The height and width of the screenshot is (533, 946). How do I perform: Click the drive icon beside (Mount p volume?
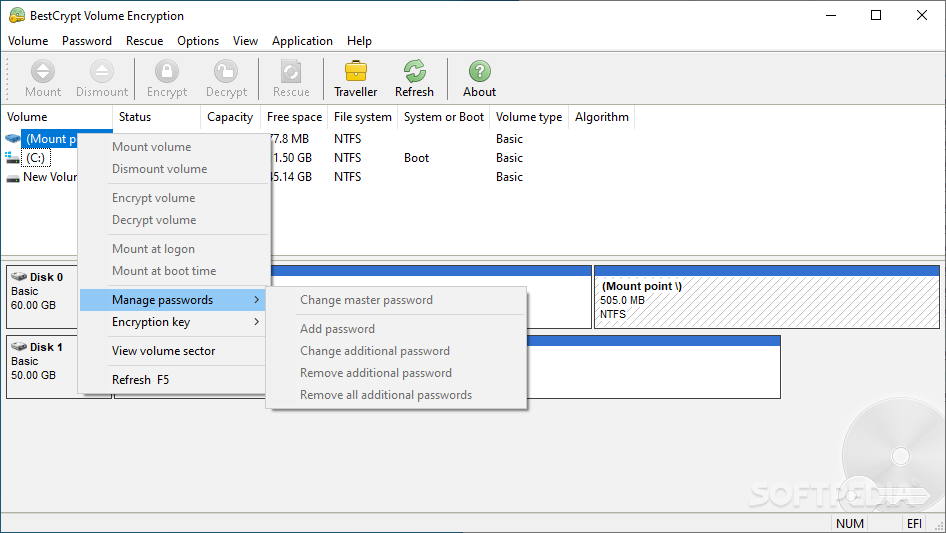[x=13, y=139]
